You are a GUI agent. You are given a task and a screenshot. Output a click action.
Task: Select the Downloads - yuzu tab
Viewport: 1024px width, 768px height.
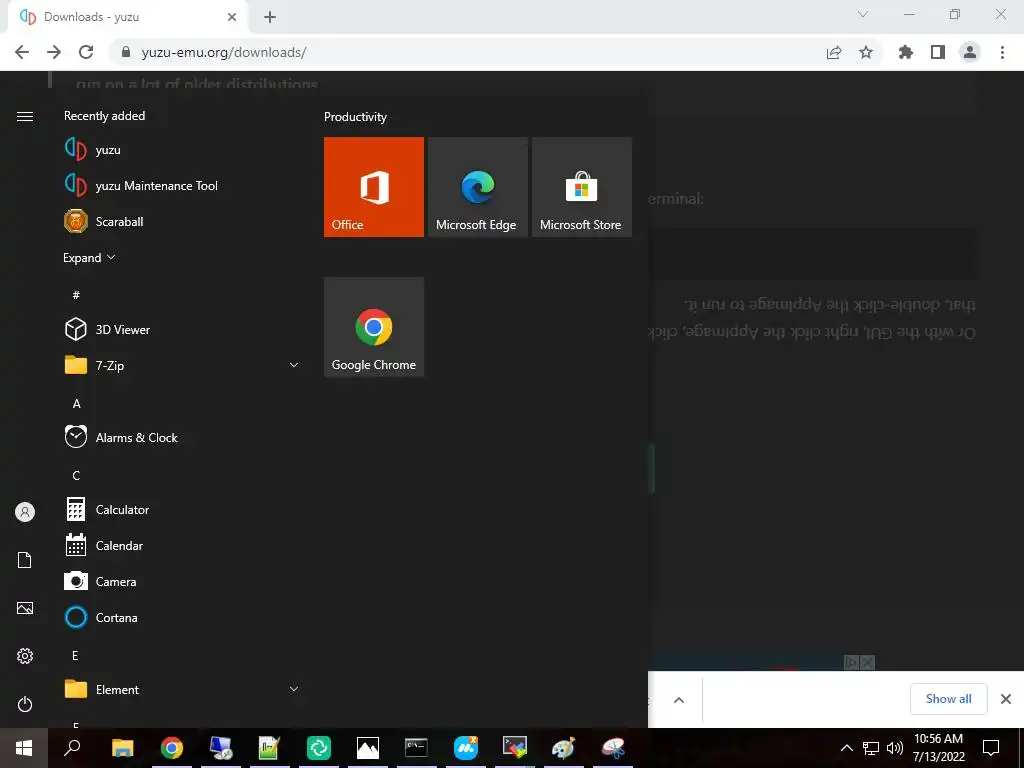coord(127,17)
